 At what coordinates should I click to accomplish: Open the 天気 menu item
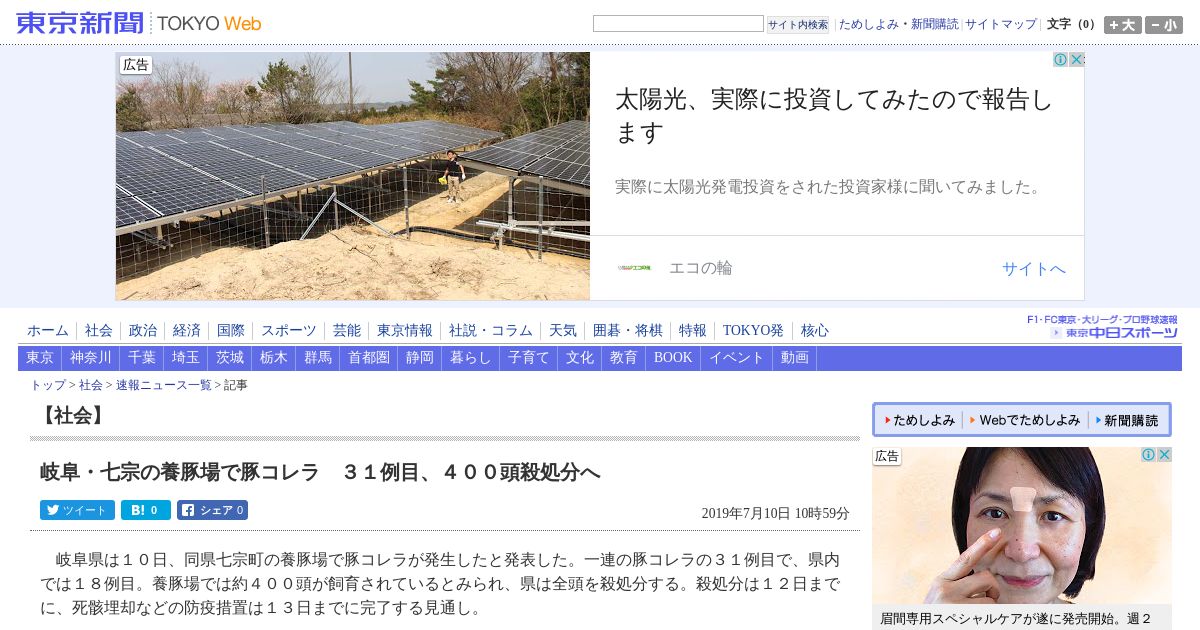[563, 330]
